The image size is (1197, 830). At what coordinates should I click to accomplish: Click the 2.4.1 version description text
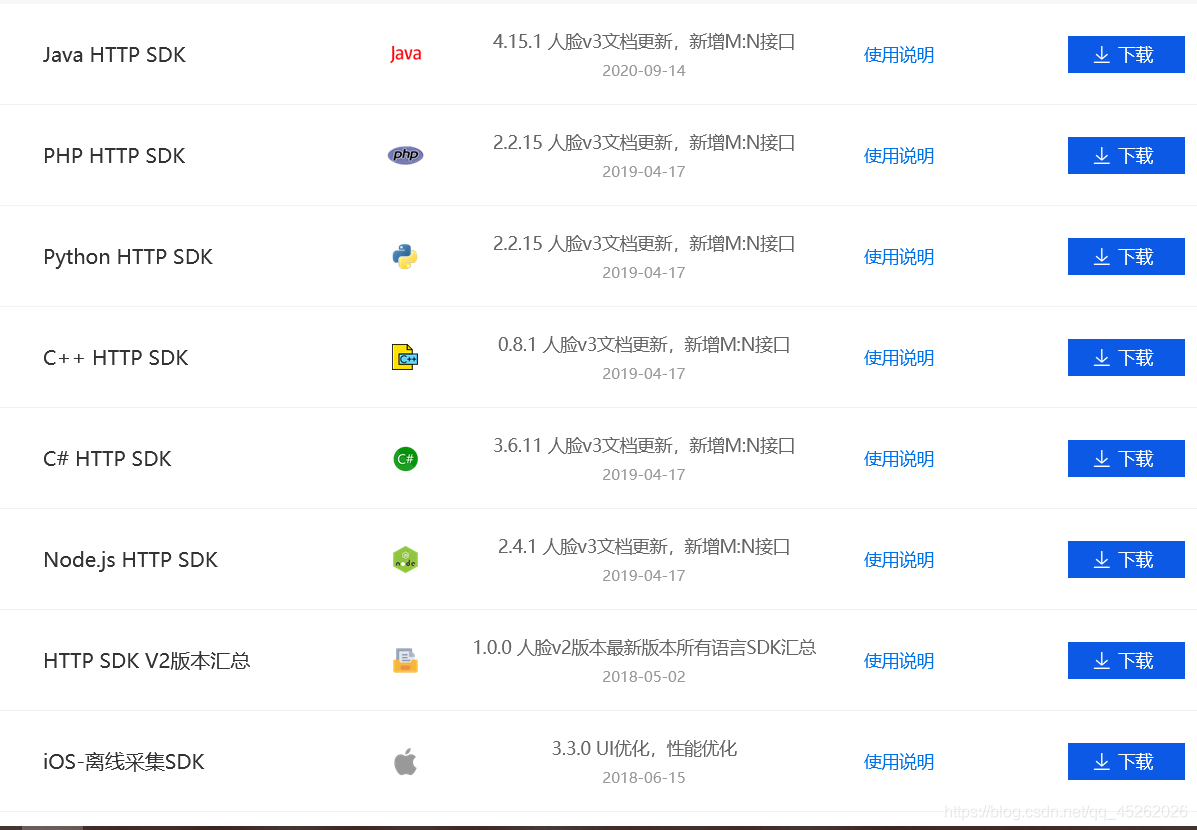coord(644,546)
